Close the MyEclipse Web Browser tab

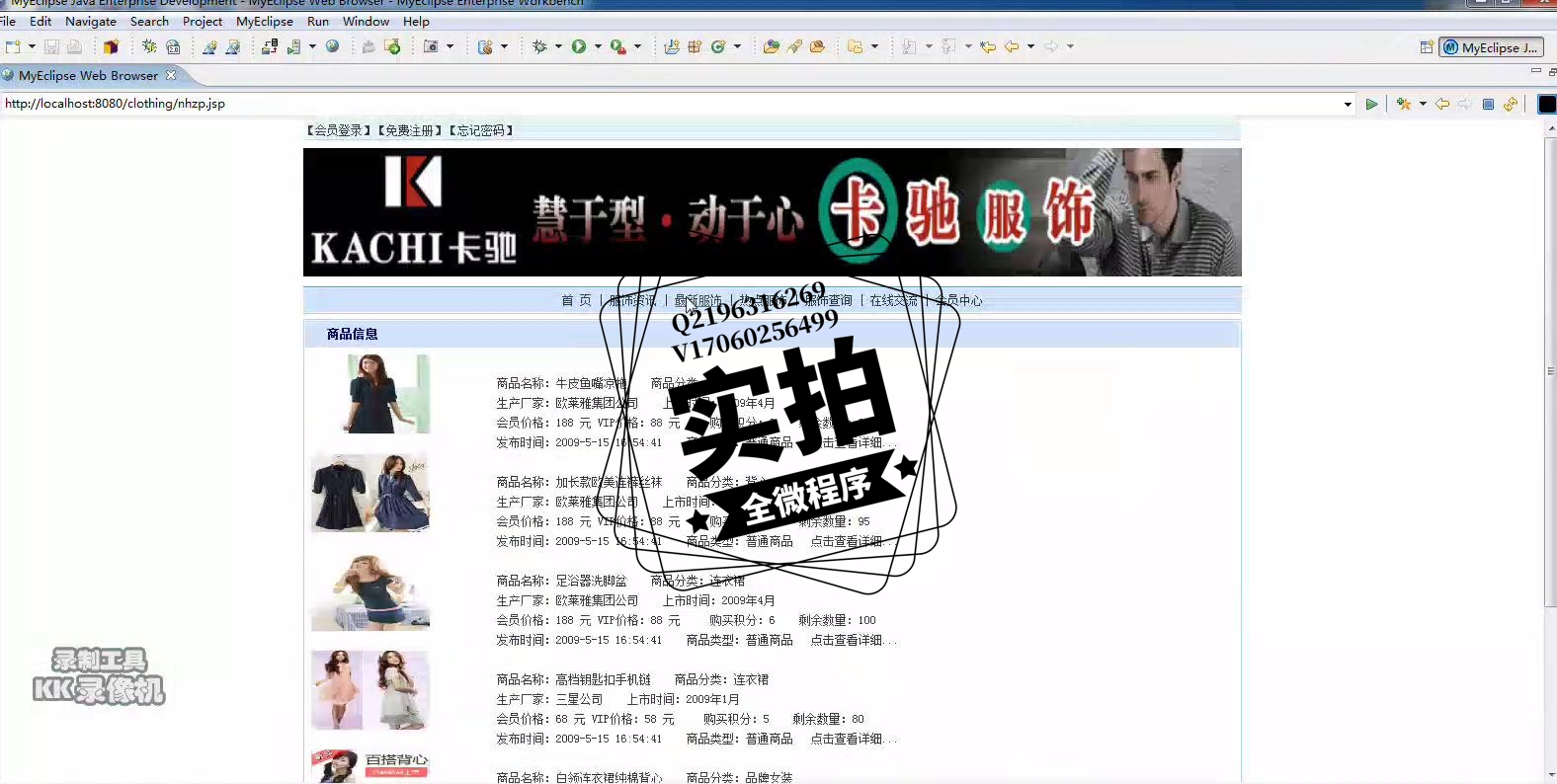tap(171, 75)
